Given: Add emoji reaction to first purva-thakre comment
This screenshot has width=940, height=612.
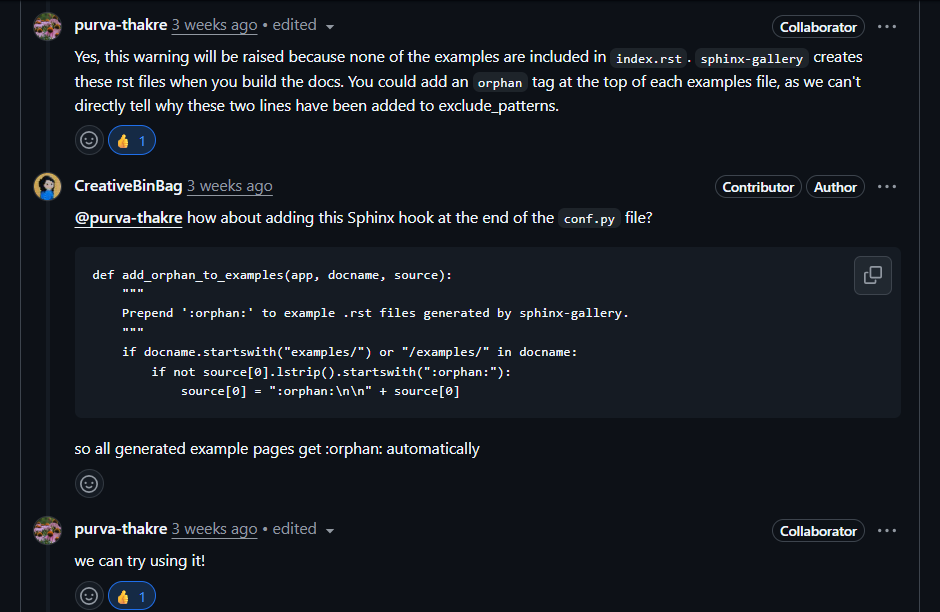Looking at the screenshot, I should point(89,140).
